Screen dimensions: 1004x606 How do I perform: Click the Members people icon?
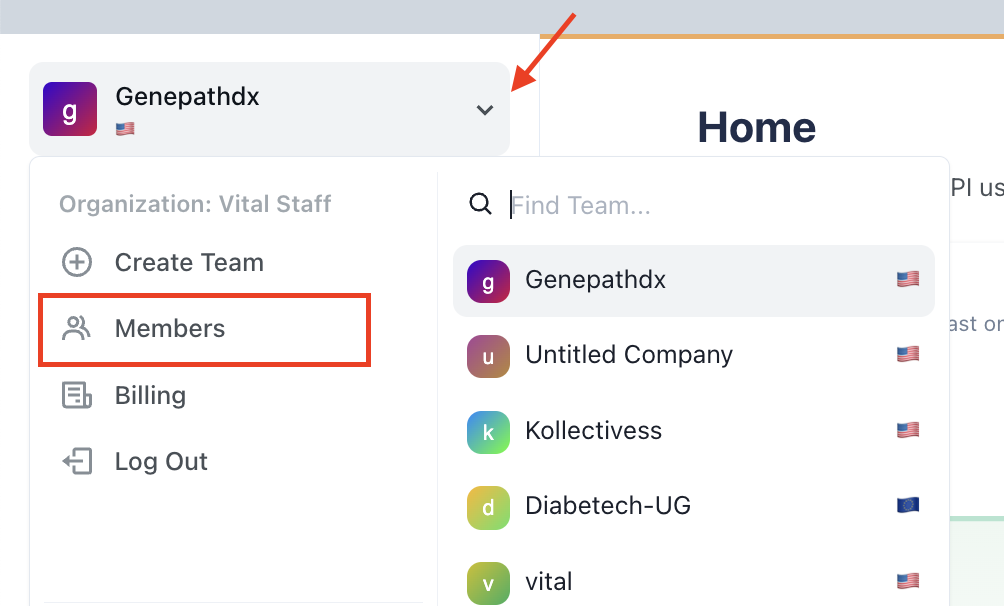coord(77,329)
